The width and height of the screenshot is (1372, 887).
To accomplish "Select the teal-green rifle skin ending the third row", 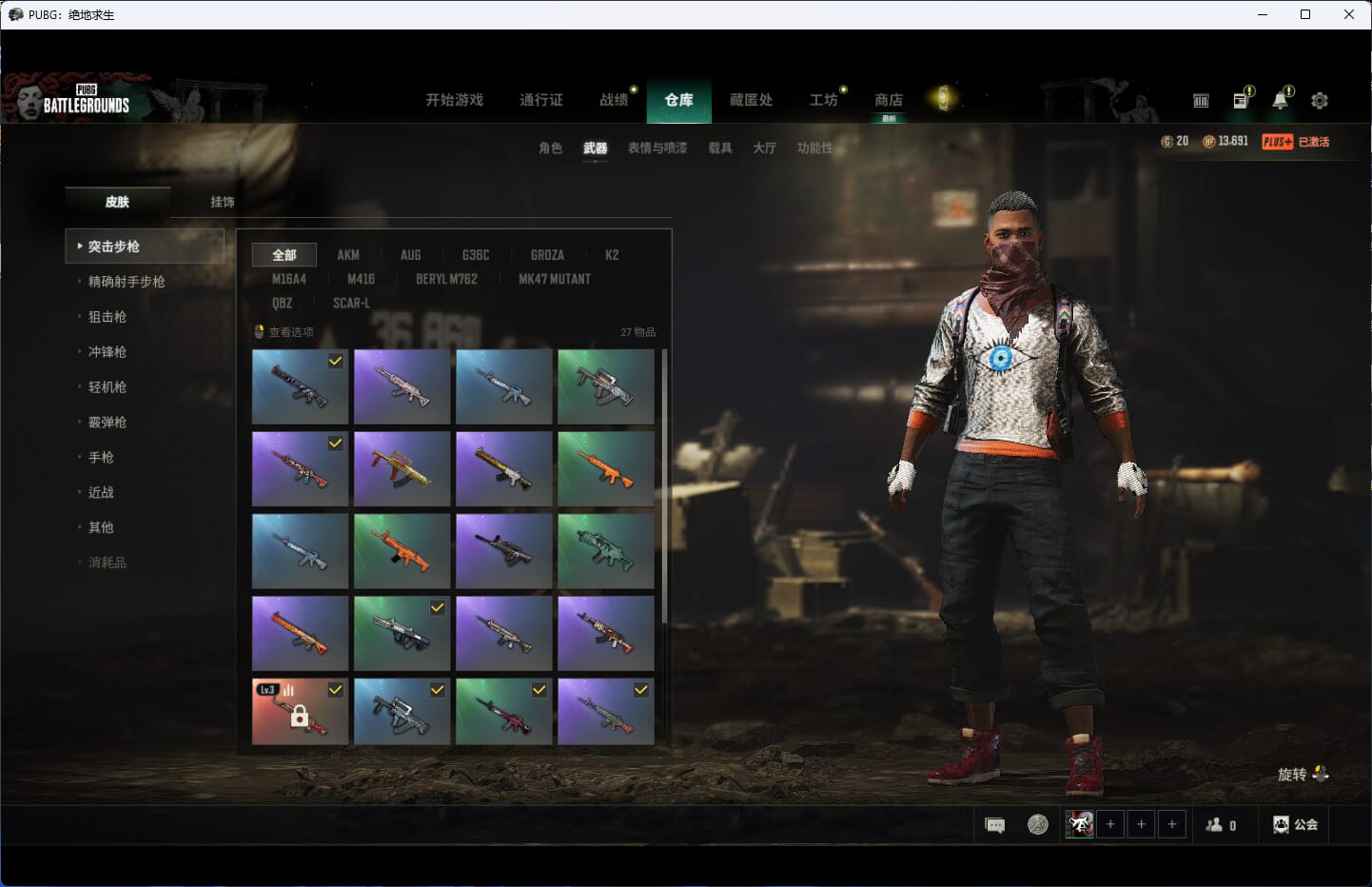I will click(x=606, y=551).
